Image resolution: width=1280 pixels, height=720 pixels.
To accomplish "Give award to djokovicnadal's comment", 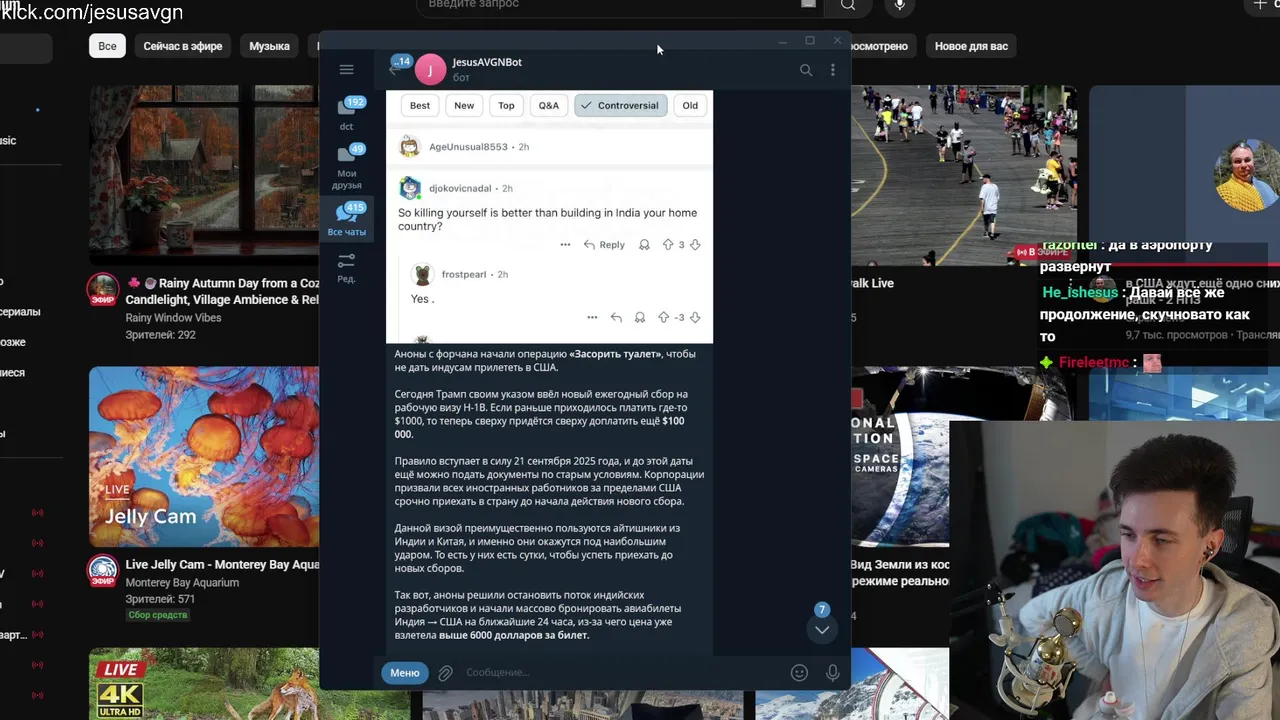I will pos(644,245).
